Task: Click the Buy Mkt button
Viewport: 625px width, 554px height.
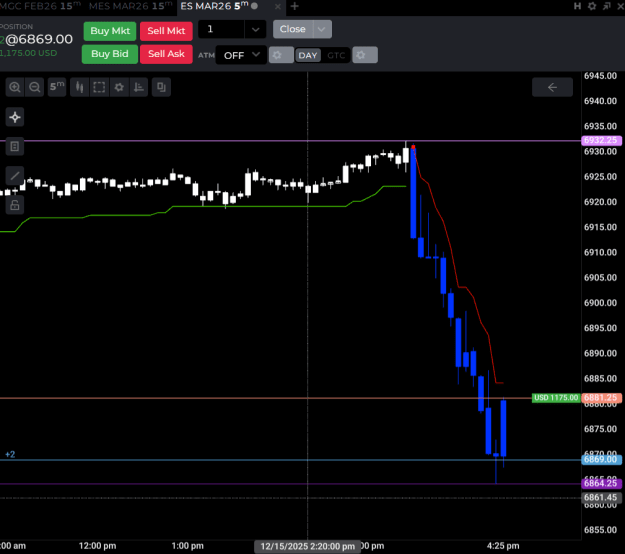Action: click(x=110, y=31)
